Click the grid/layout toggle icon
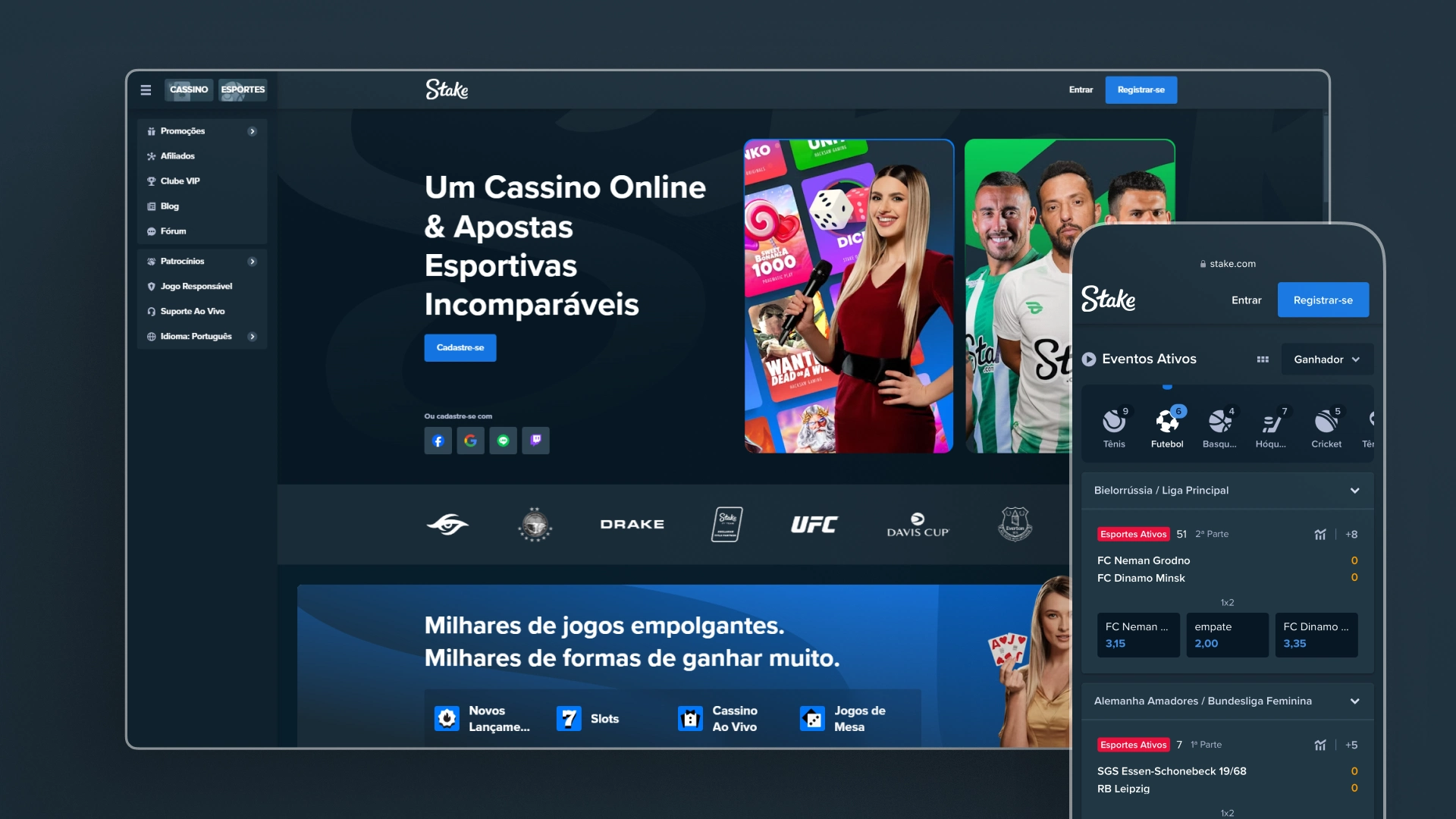 [1262, 359]
